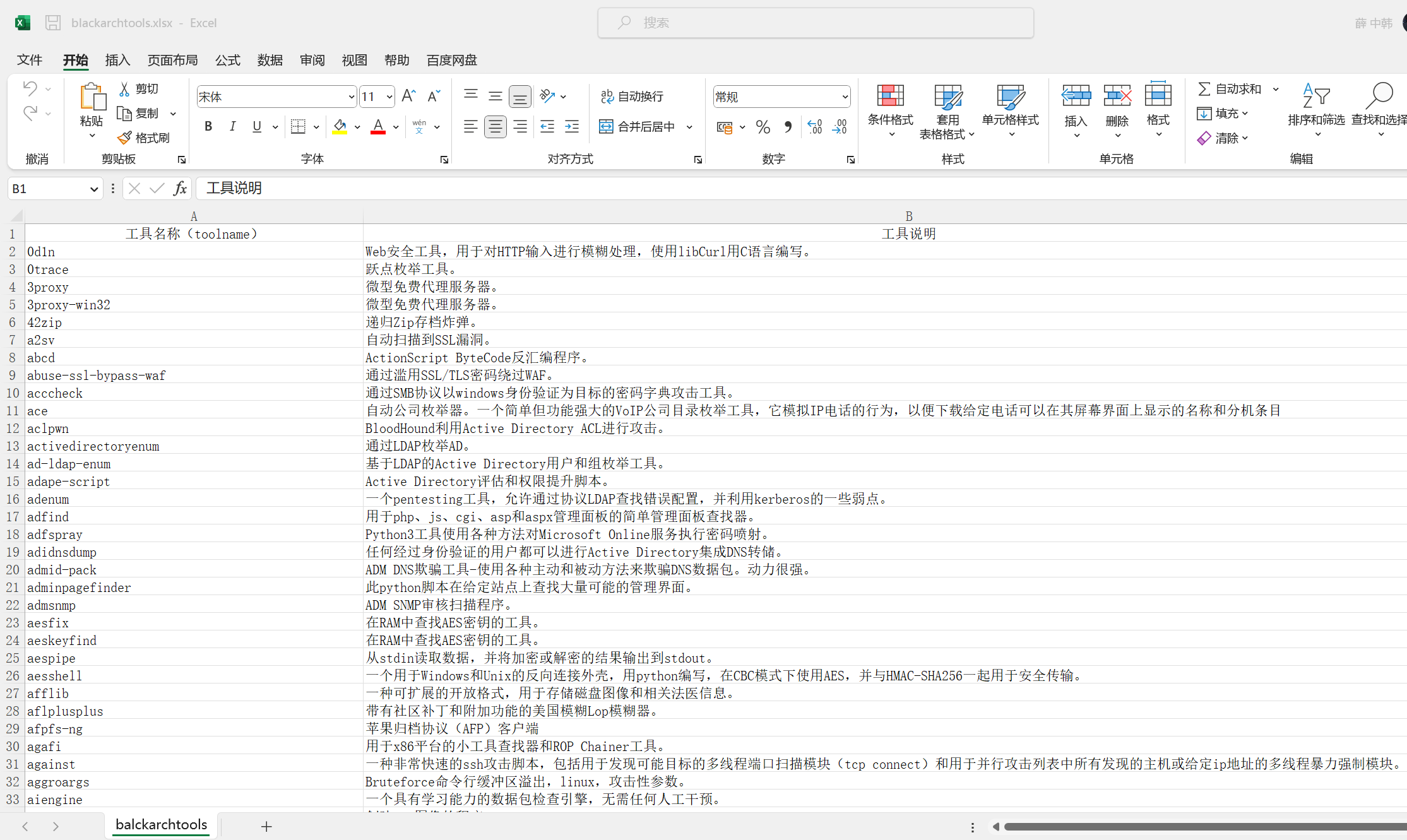Click the Fill (填充) button
The image size is (1407, 840).
pos(1223,114)
